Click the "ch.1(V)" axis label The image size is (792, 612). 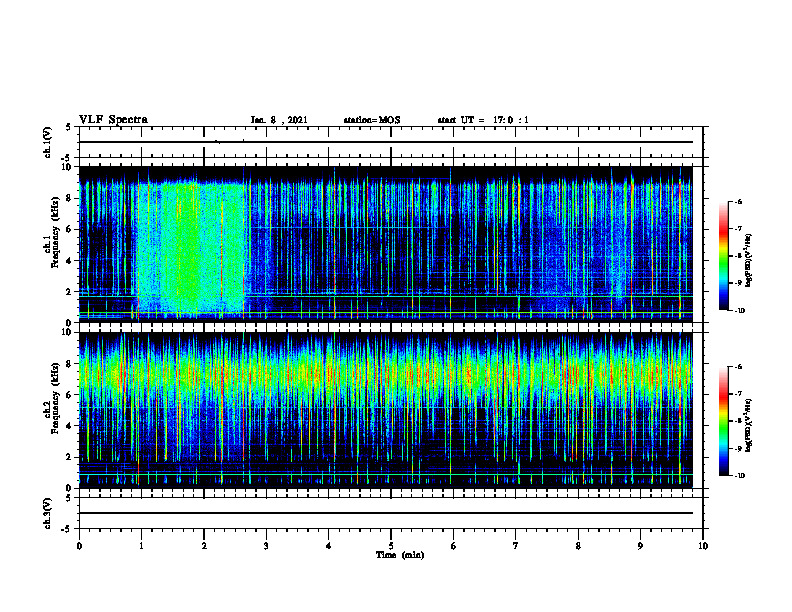pyautogui.click(x=47, y=142)
